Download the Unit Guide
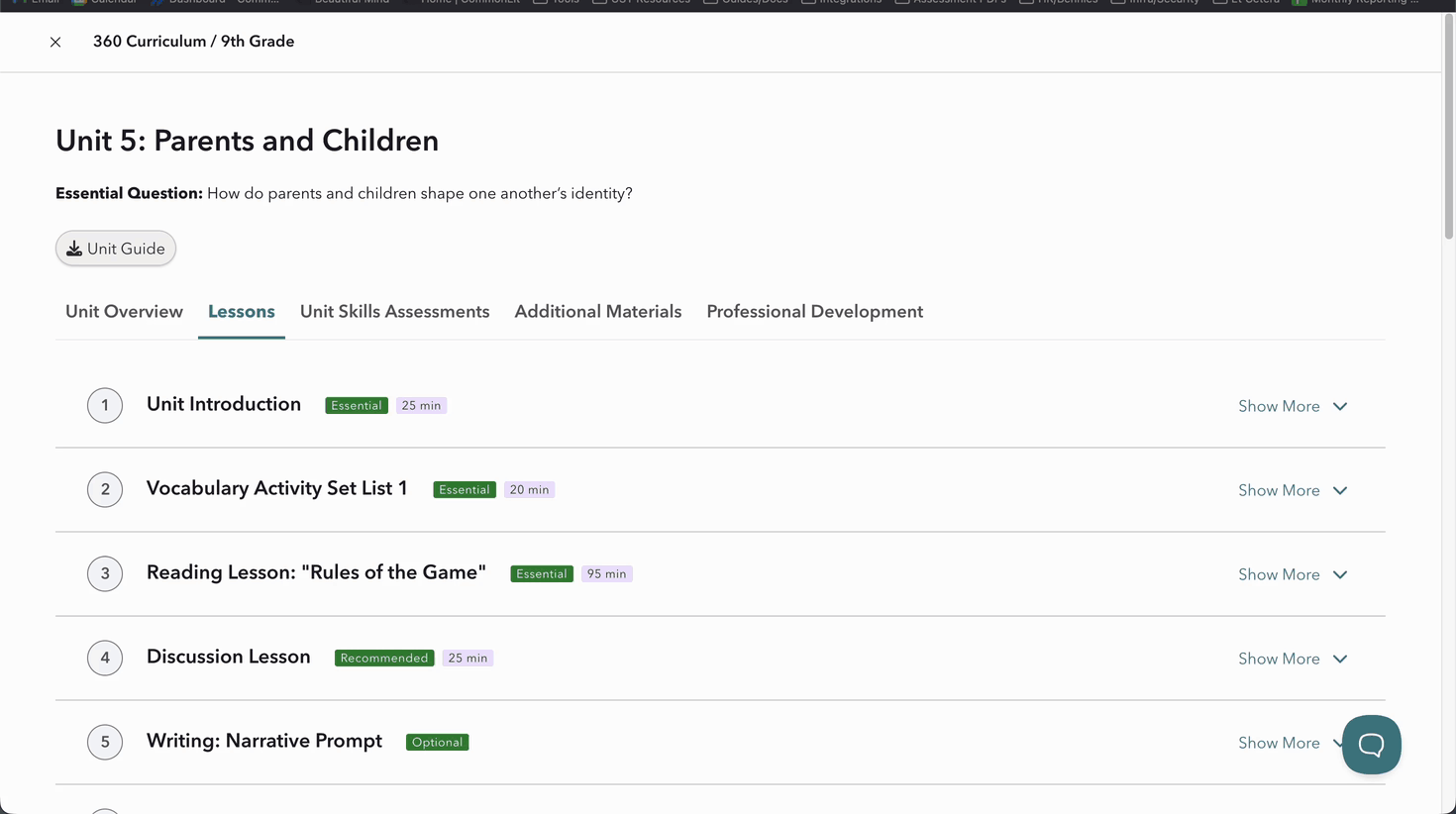The width and height of the screenshot is (1456, 814). (116, 249)
